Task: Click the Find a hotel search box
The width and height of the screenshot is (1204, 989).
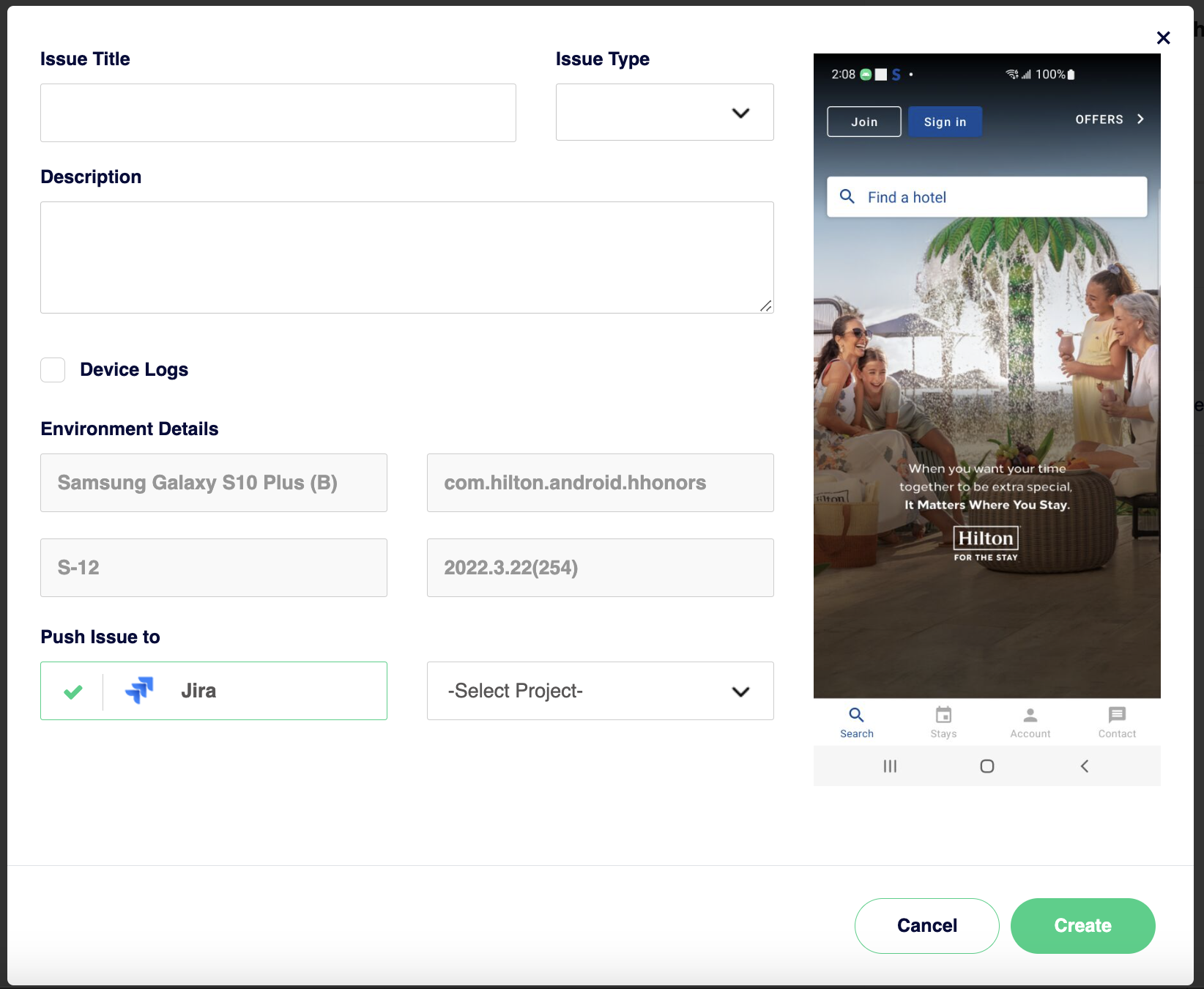Action: point(987,197)
